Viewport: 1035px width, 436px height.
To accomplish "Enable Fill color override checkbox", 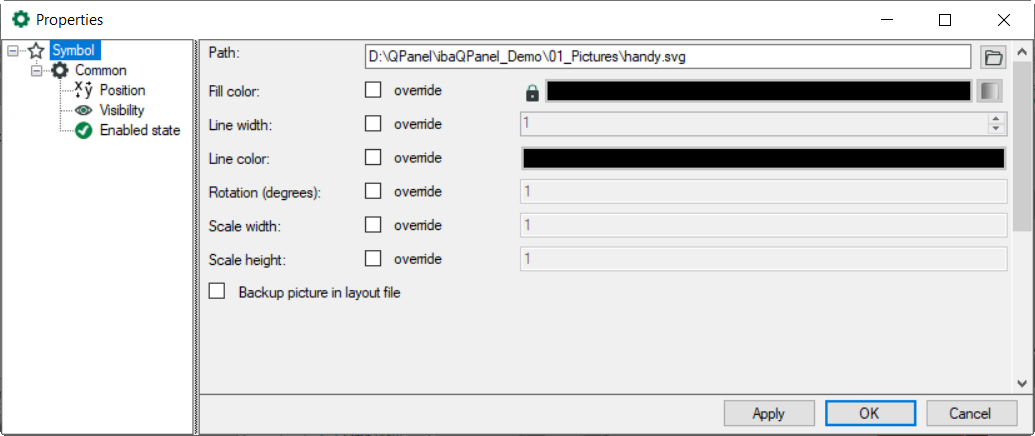I will click(373, 91).
